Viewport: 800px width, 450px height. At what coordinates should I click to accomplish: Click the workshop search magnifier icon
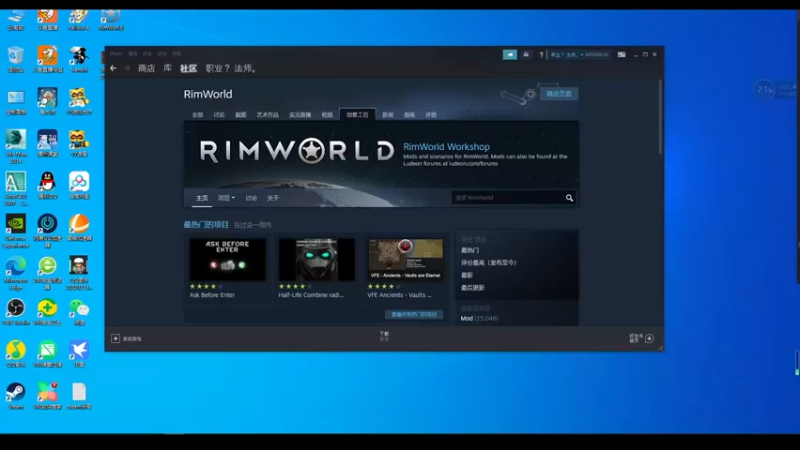coord(569,198)
